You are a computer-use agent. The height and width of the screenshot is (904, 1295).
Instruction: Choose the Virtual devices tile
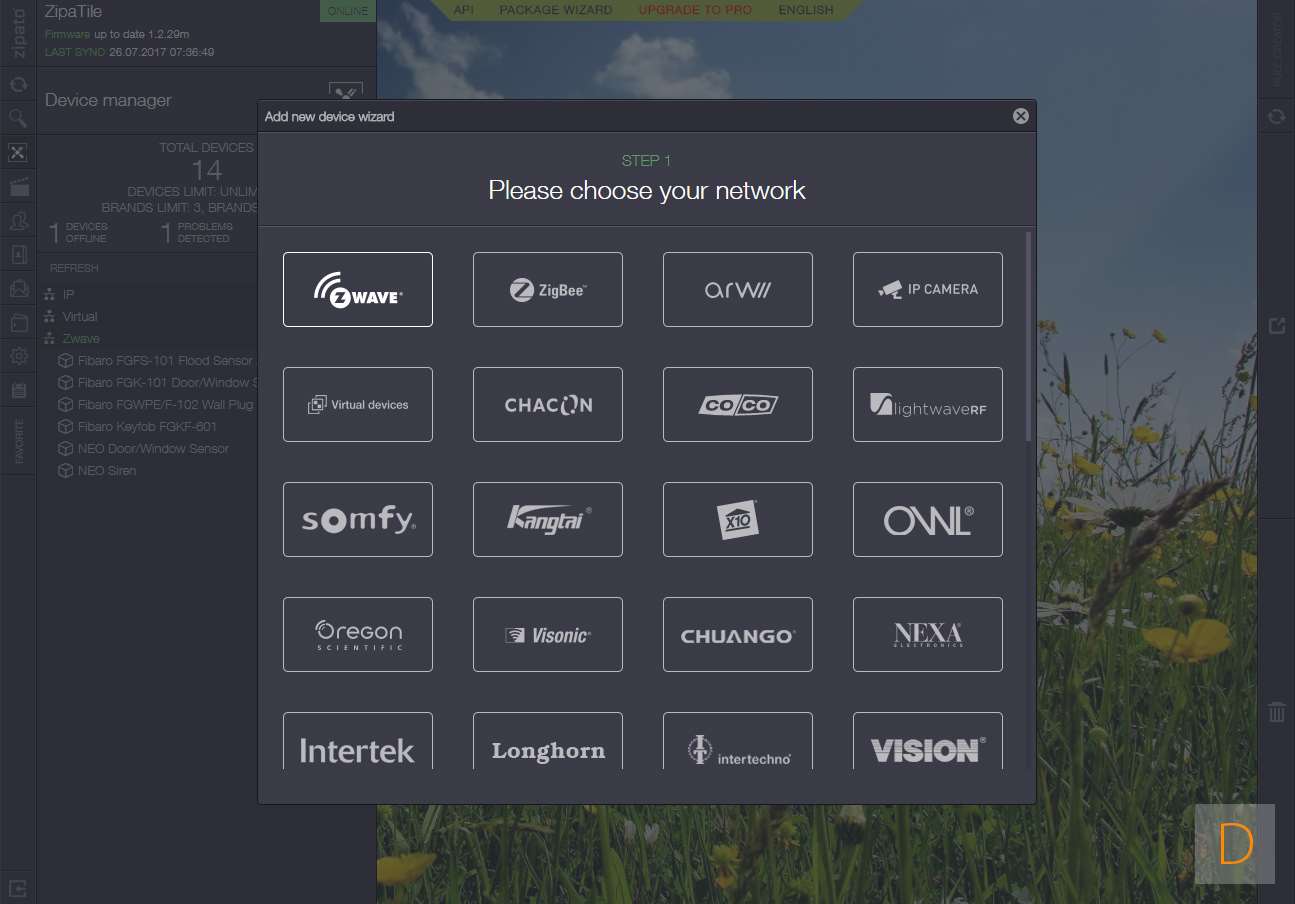click(x=358, y=404)
